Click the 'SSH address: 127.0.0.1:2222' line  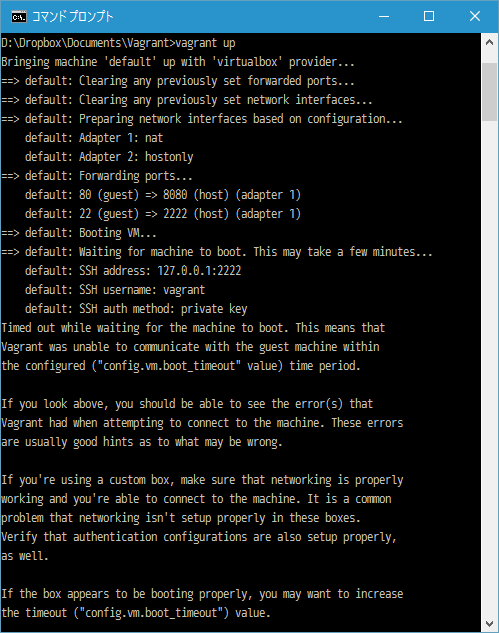133,271
